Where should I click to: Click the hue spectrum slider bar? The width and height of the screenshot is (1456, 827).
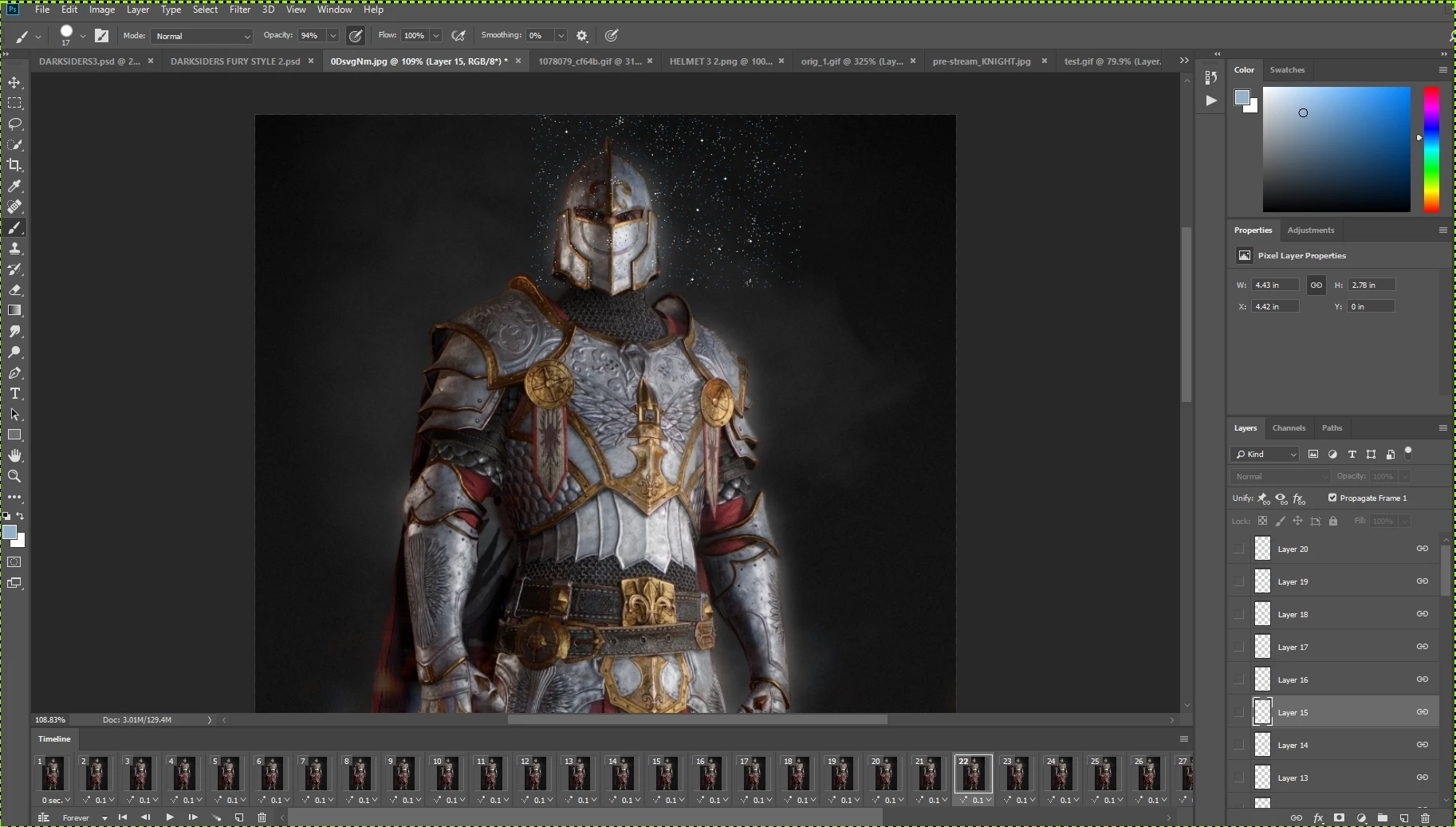(x=1432, y=149)
